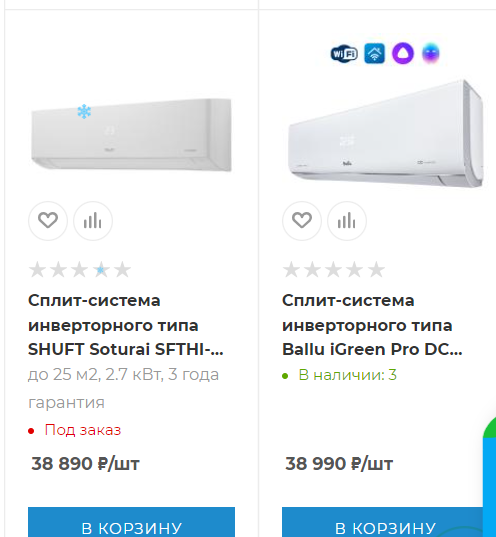Add SHUFT Soturai to favorites heart
The width and height of the screenshot is (496, 537).
tap(48, 221)
